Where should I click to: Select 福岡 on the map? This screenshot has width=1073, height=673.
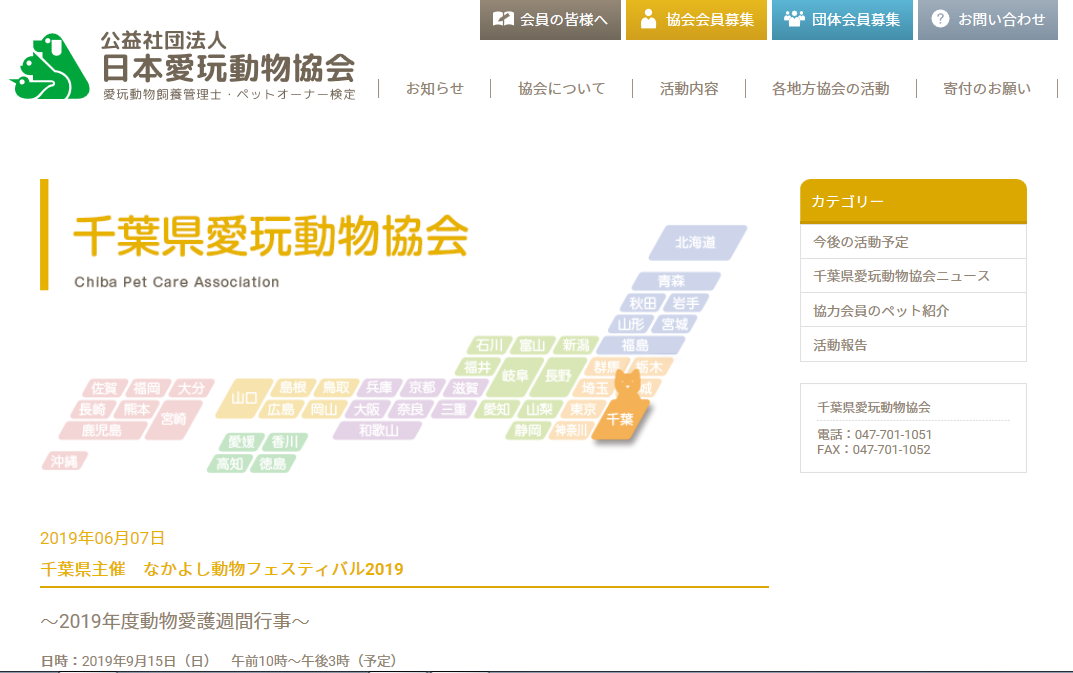(146, 388)
